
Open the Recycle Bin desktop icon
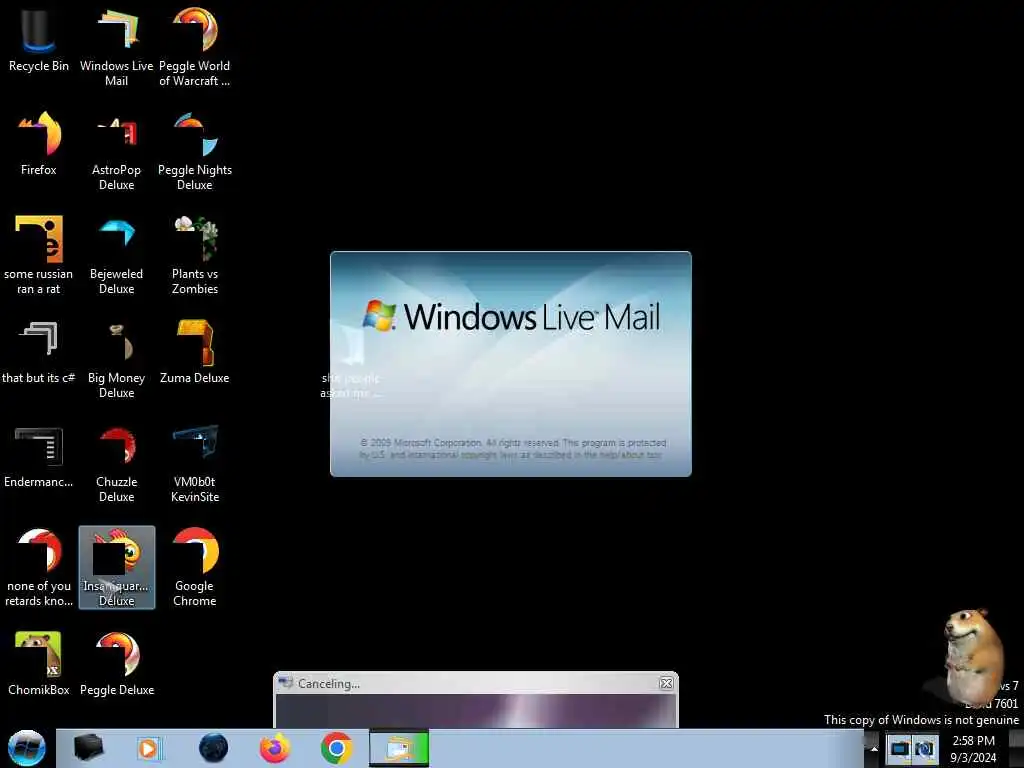pyautogui.click(x=39, y=39)
